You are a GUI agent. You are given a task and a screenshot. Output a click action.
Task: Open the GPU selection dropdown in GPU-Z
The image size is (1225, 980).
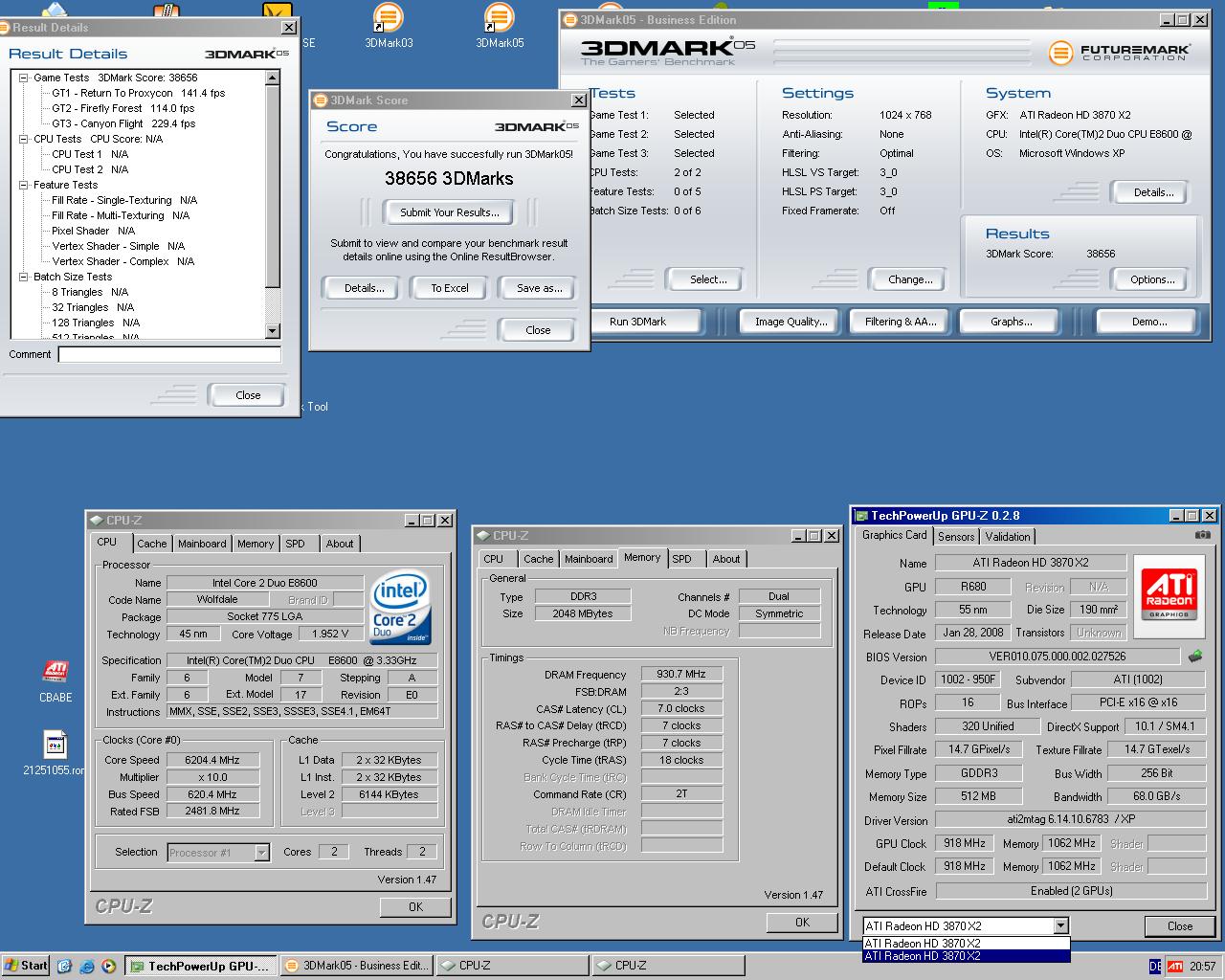(1060, 925)
